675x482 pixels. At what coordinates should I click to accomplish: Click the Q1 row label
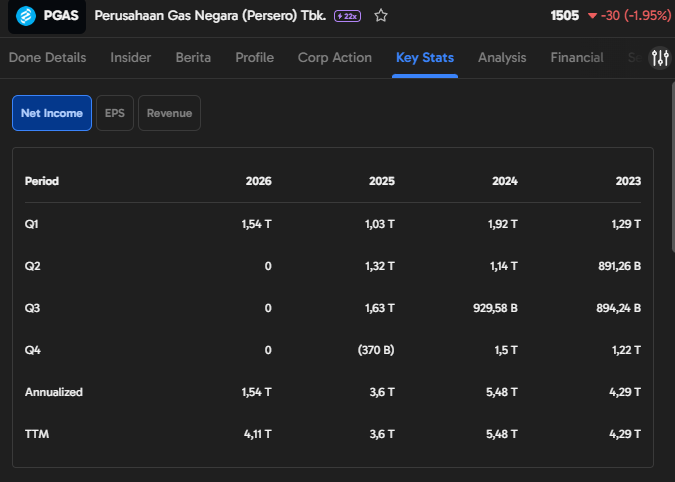(32, 224)
